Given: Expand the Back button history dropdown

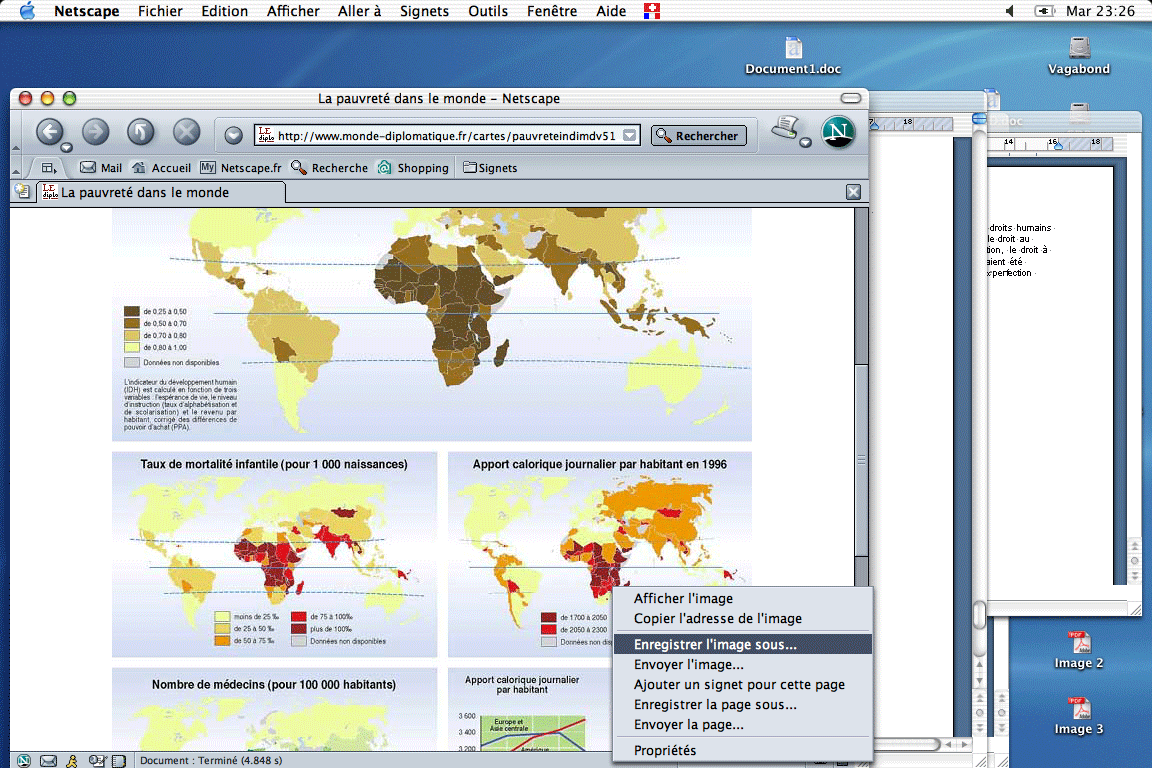Looking at the screenshot, I should pyautogui.click(x=66, y=147).
